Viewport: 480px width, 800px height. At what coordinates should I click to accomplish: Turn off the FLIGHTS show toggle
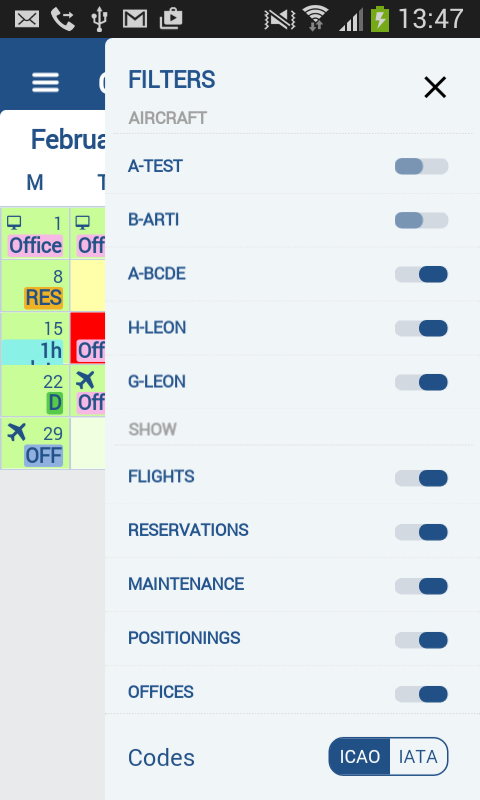pos(421,478)
